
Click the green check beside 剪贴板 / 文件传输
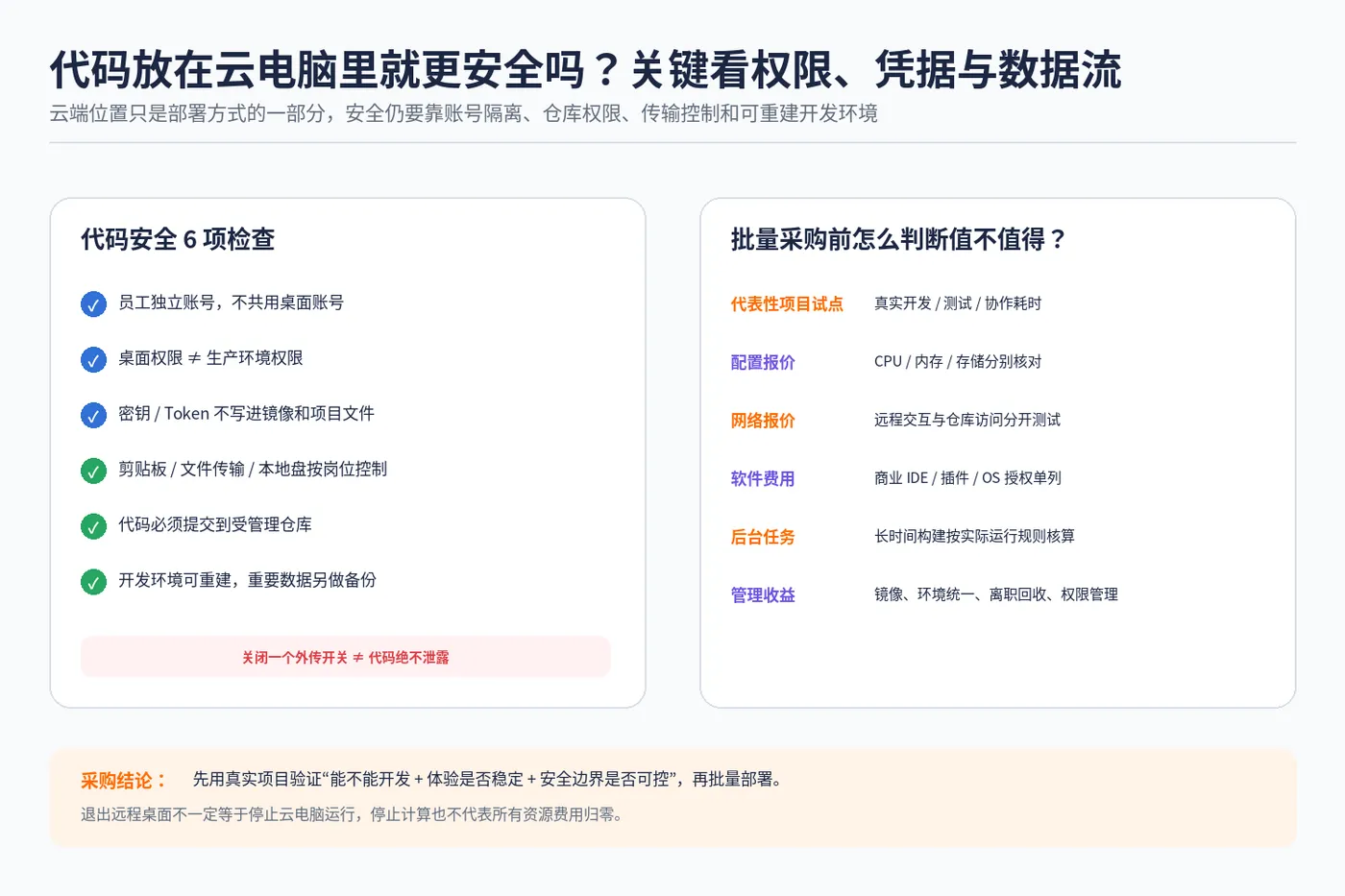point(93,471)
